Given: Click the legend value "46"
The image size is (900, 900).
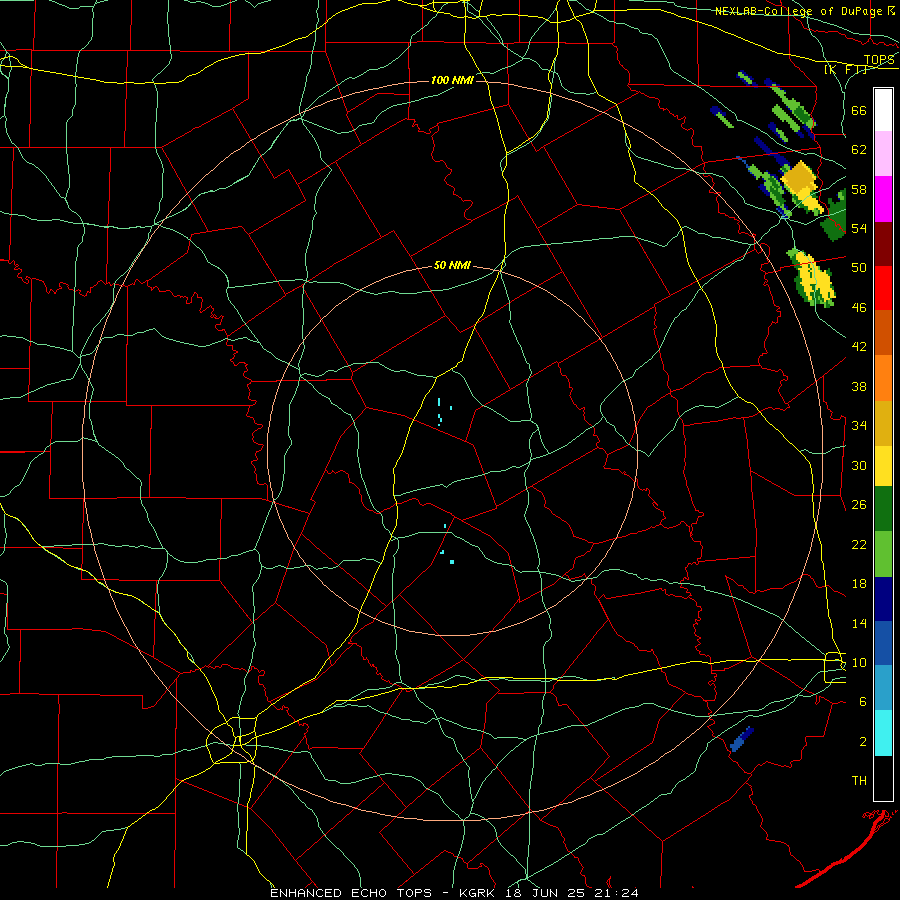Looking at the screenshot, I should [859, 308].
